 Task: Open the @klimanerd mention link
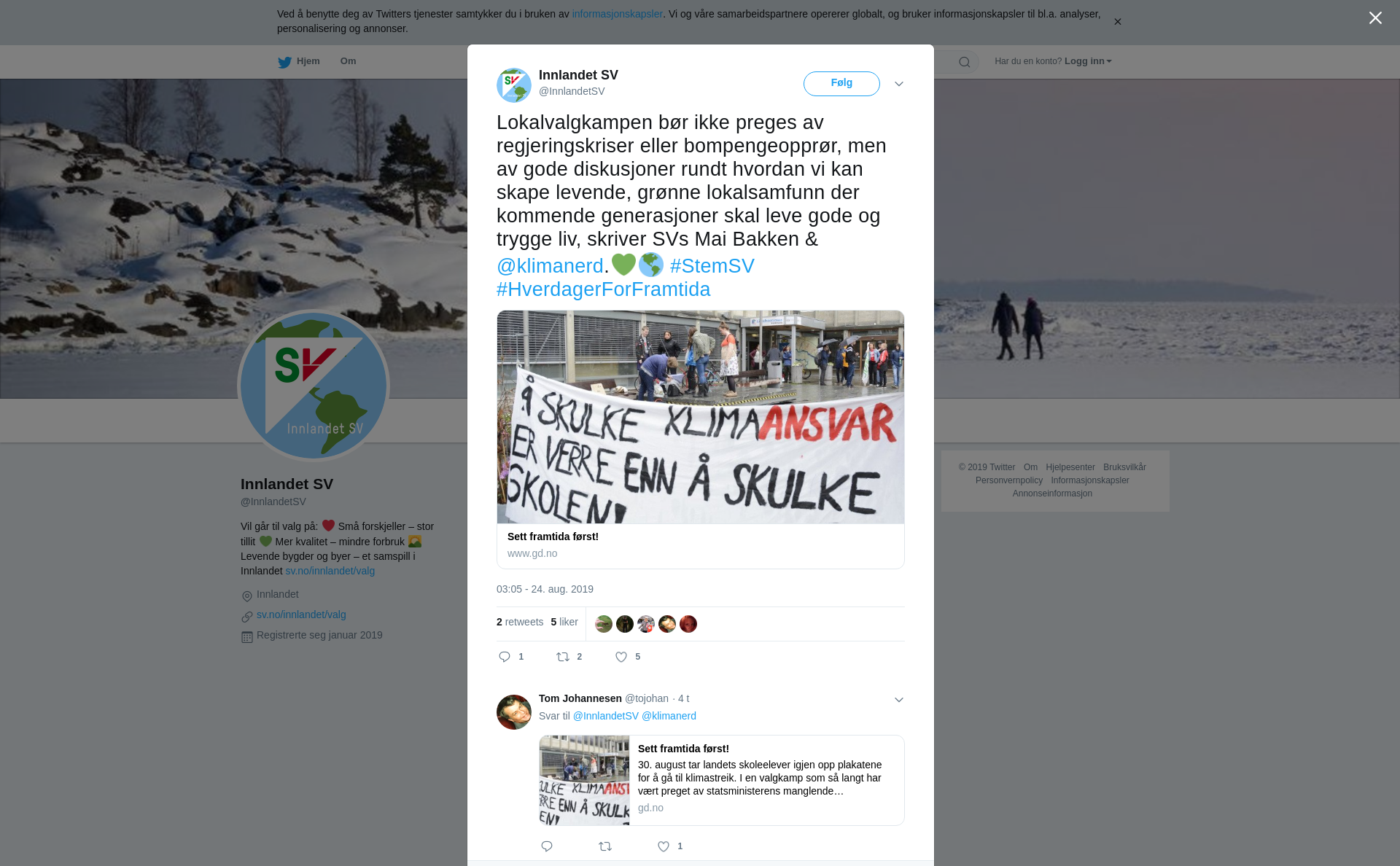550,266
